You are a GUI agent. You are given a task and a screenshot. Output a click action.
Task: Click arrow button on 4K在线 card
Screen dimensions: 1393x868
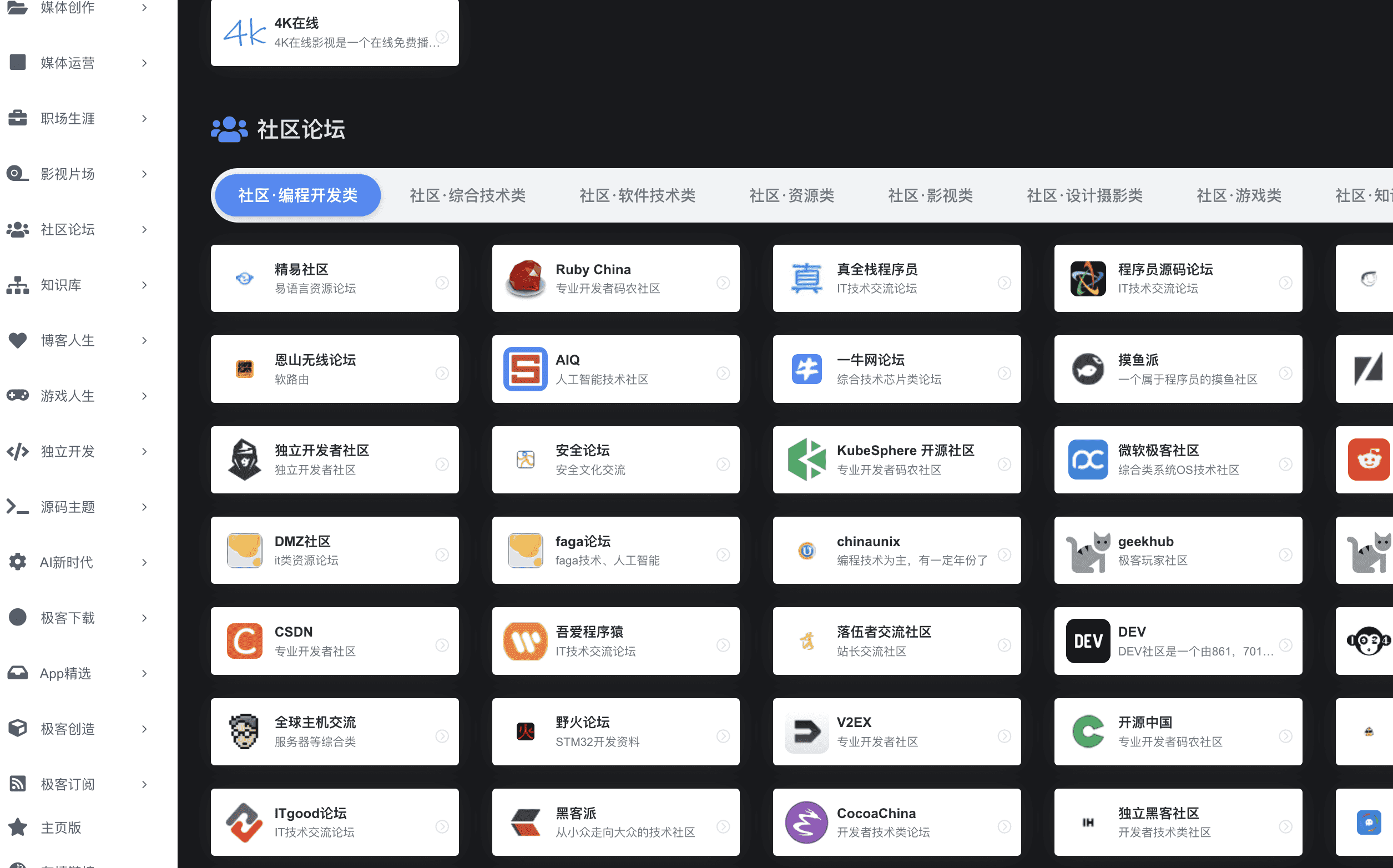pos(442,37)
